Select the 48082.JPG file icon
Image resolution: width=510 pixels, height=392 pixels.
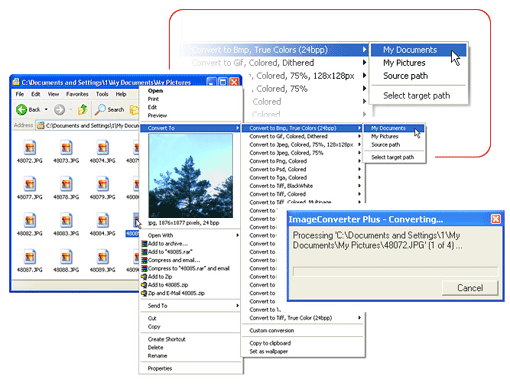pos(30,220)
